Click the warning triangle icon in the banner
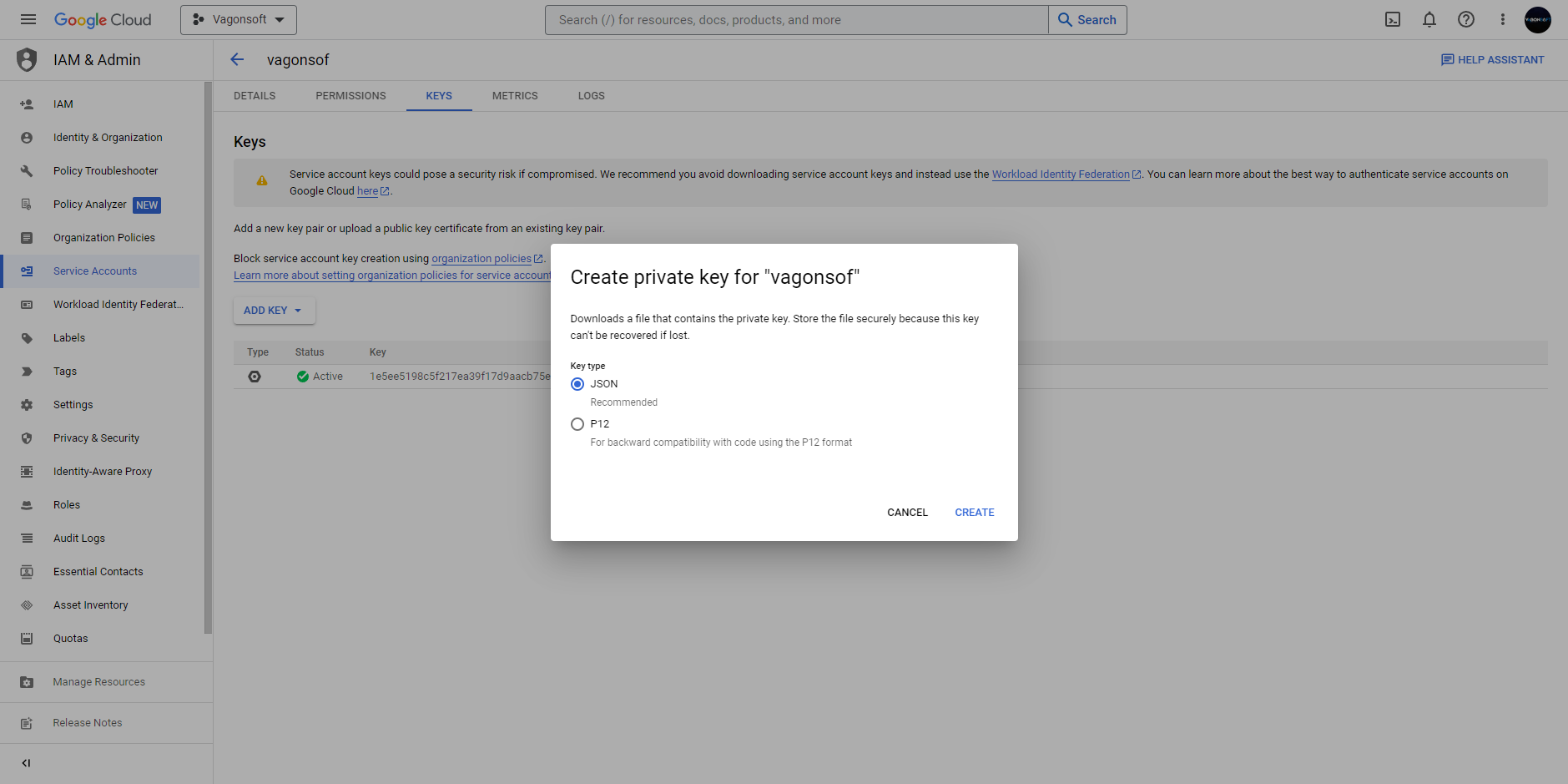1568x784 pixels. 262,180
